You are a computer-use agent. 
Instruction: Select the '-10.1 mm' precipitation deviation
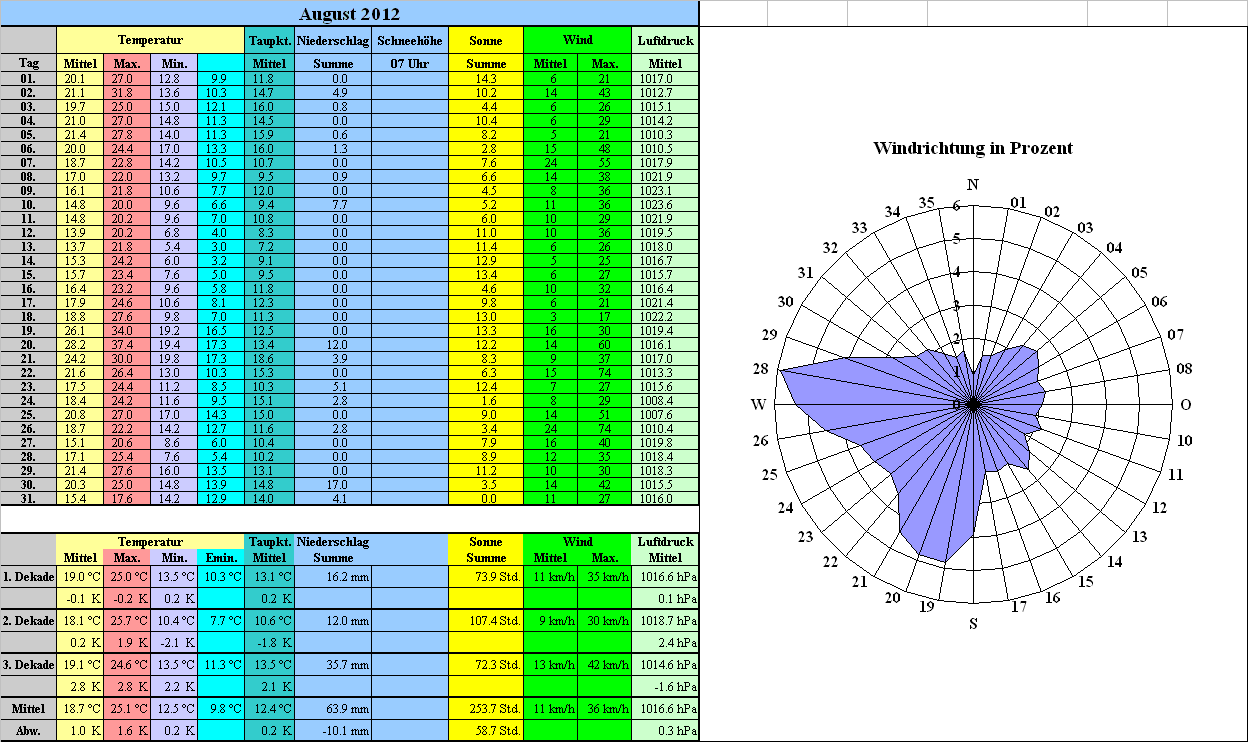(333, 730)
